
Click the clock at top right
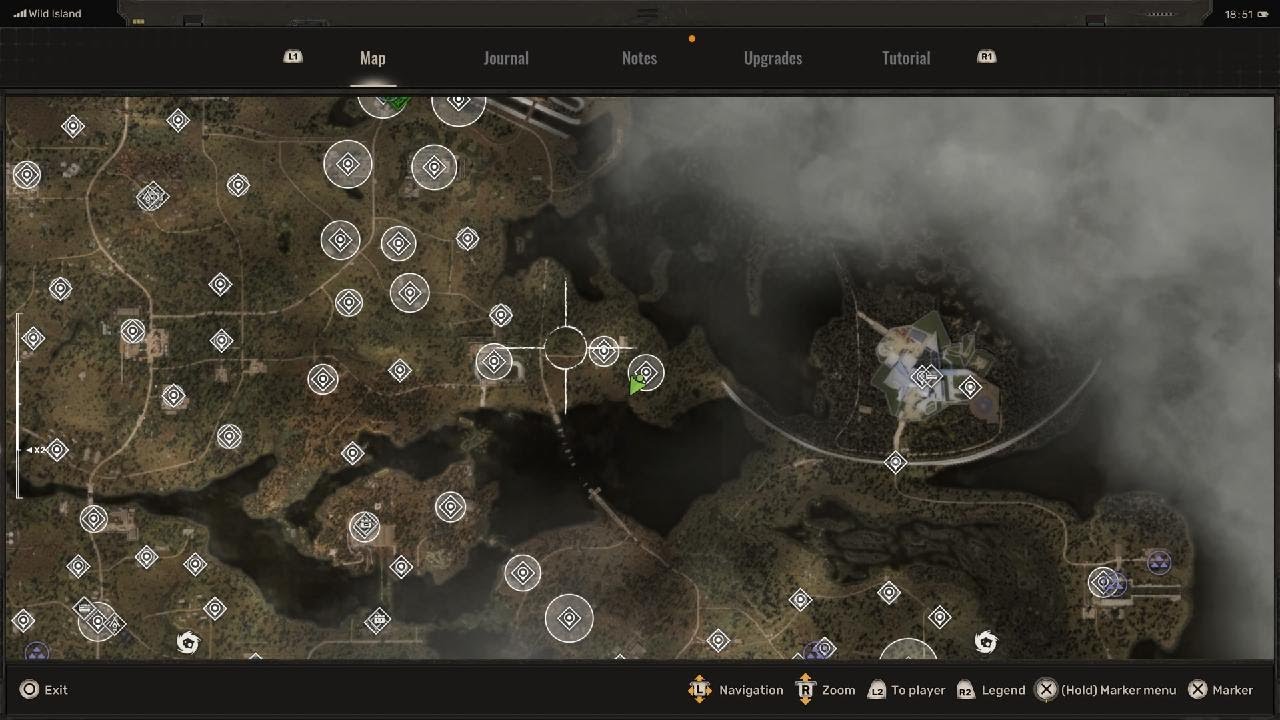[1240, 14]
